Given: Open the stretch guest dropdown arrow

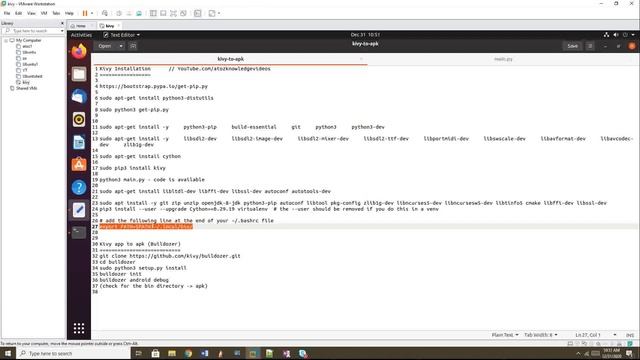Looking at the screenshot, I should tap(219, 13).
